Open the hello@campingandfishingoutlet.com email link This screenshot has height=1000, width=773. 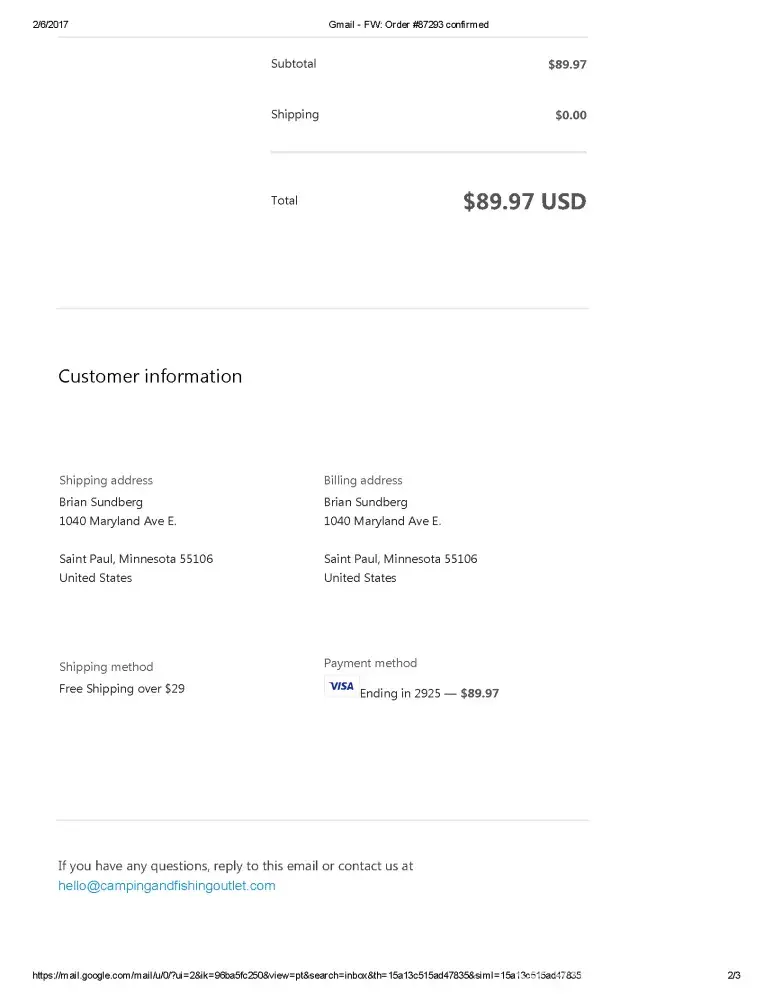click(167, 886)
